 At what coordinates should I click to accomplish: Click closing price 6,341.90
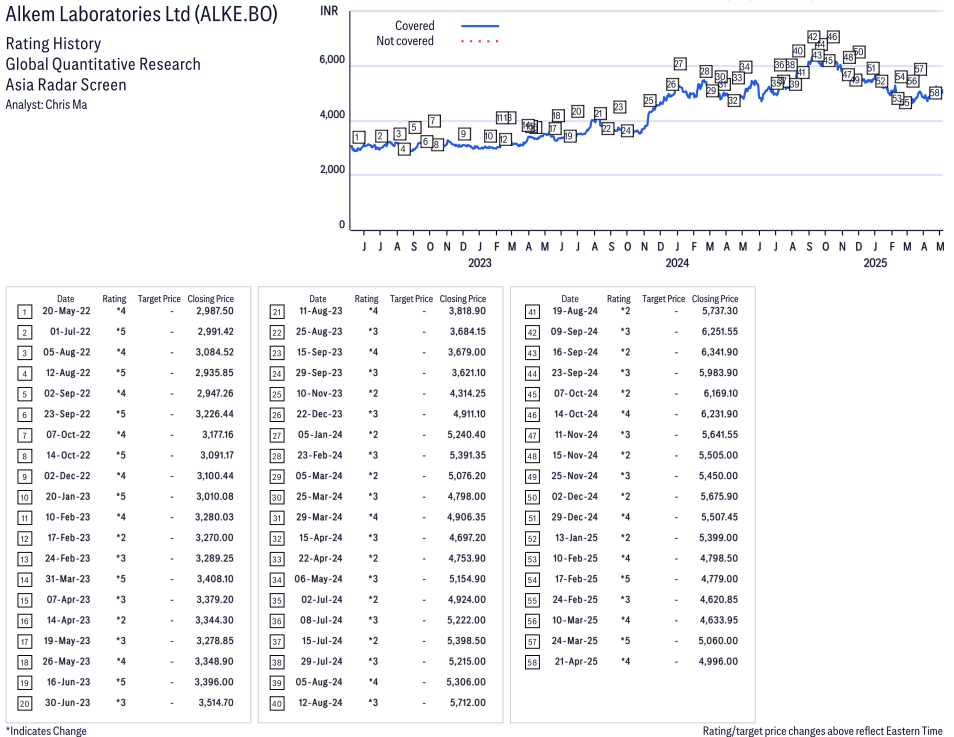(x=720, y=352)
